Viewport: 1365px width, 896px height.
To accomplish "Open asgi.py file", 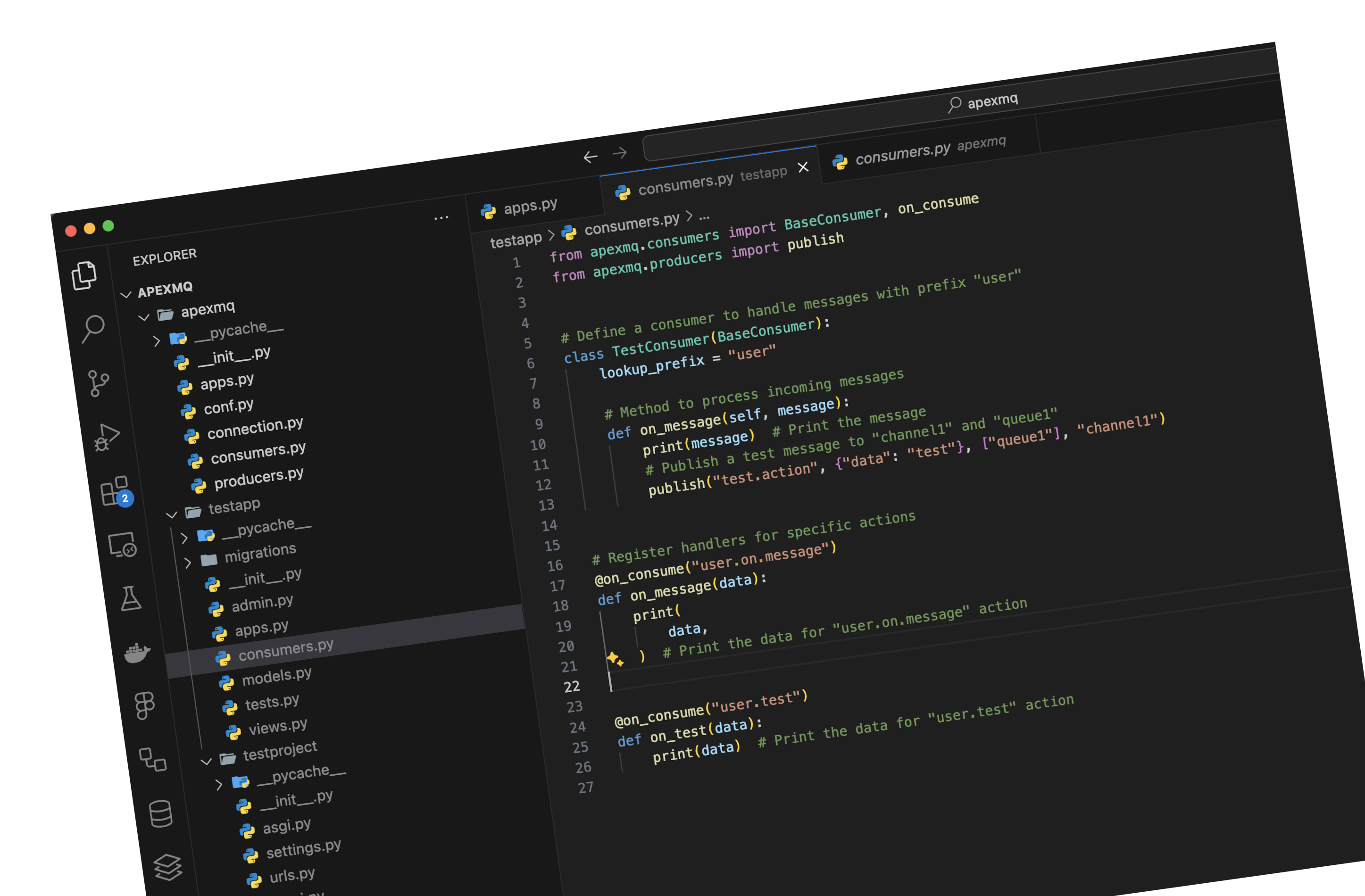I will click(287, 827).
